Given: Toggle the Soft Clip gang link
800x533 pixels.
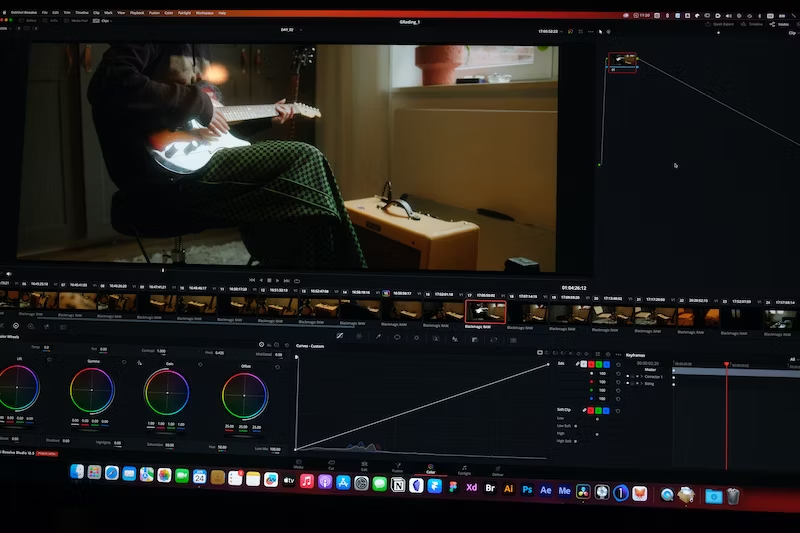Looking at the screenshot, I should coord(584,410).
